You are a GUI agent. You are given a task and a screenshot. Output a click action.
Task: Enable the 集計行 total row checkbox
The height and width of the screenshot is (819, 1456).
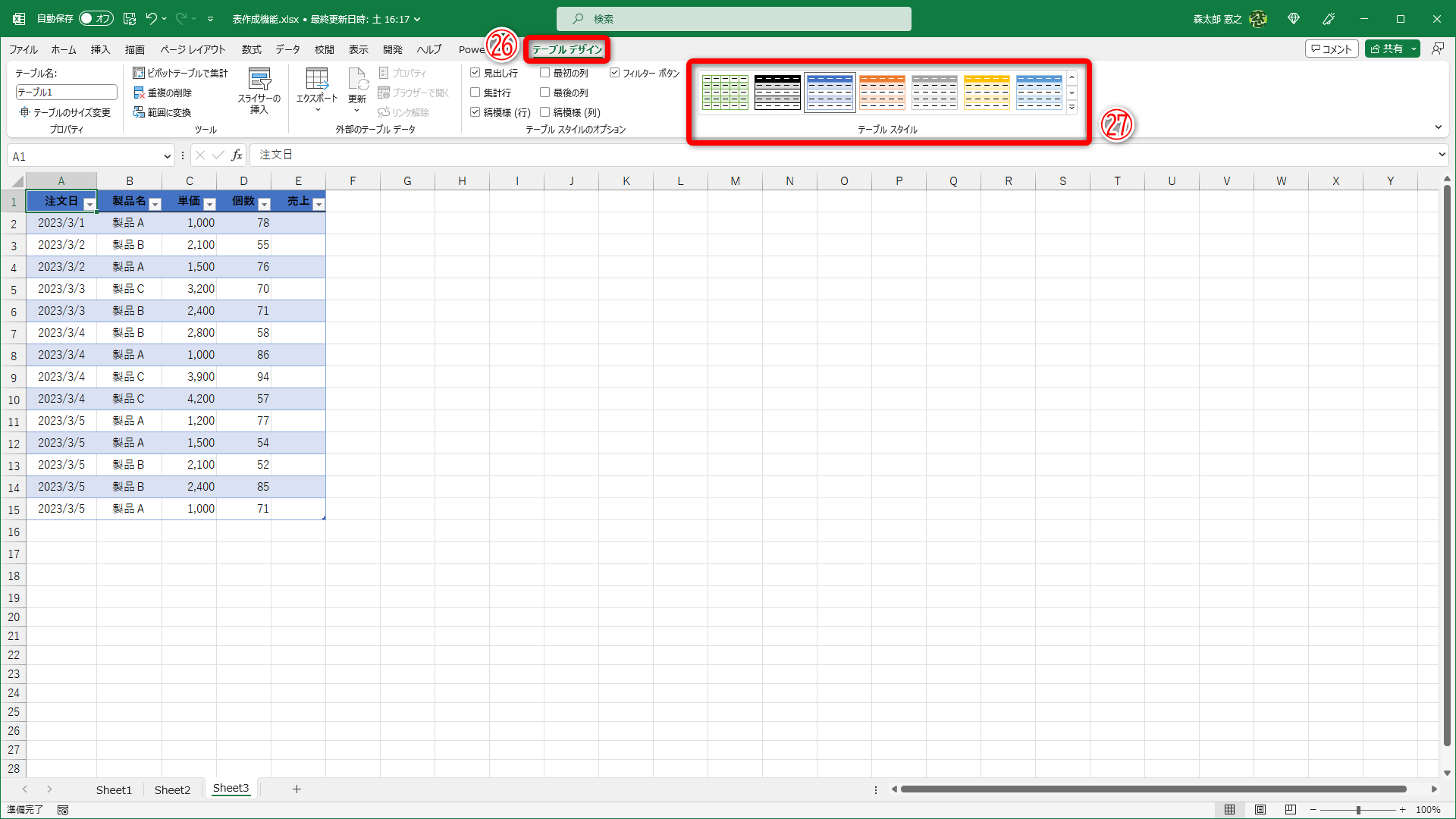(x=475, y=93)
